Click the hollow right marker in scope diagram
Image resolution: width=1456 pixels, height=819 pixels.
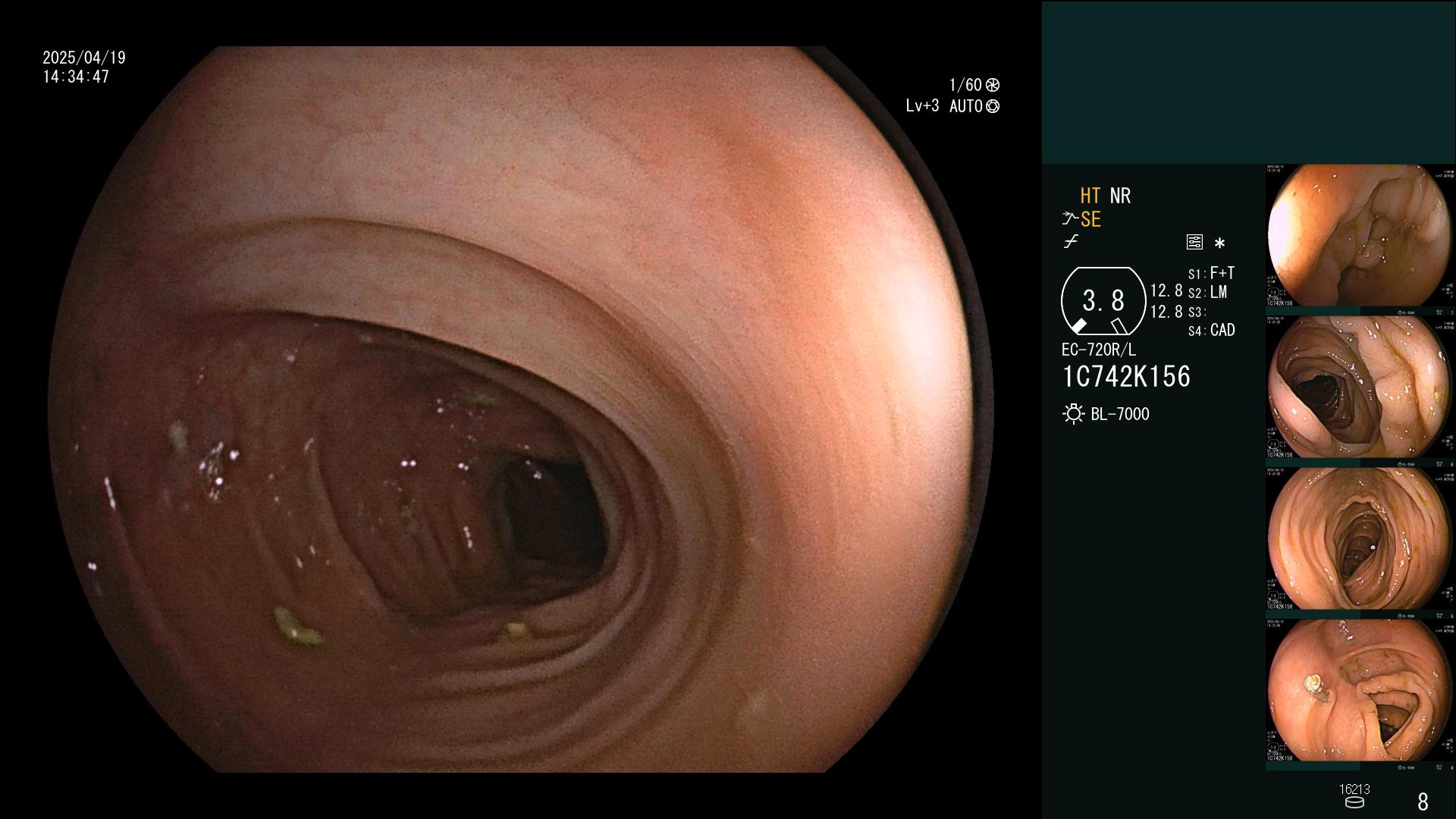(x=1119, y=326)
